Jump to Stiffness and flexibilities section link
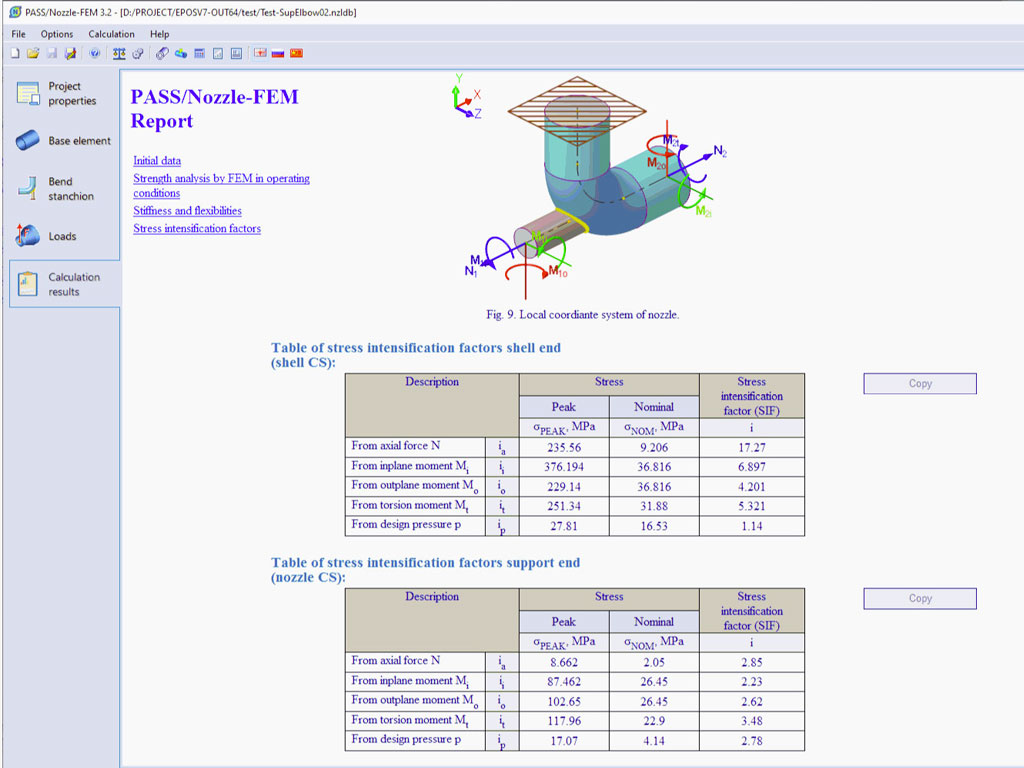This screenshot has height=768, width=1024. point(187,211)
